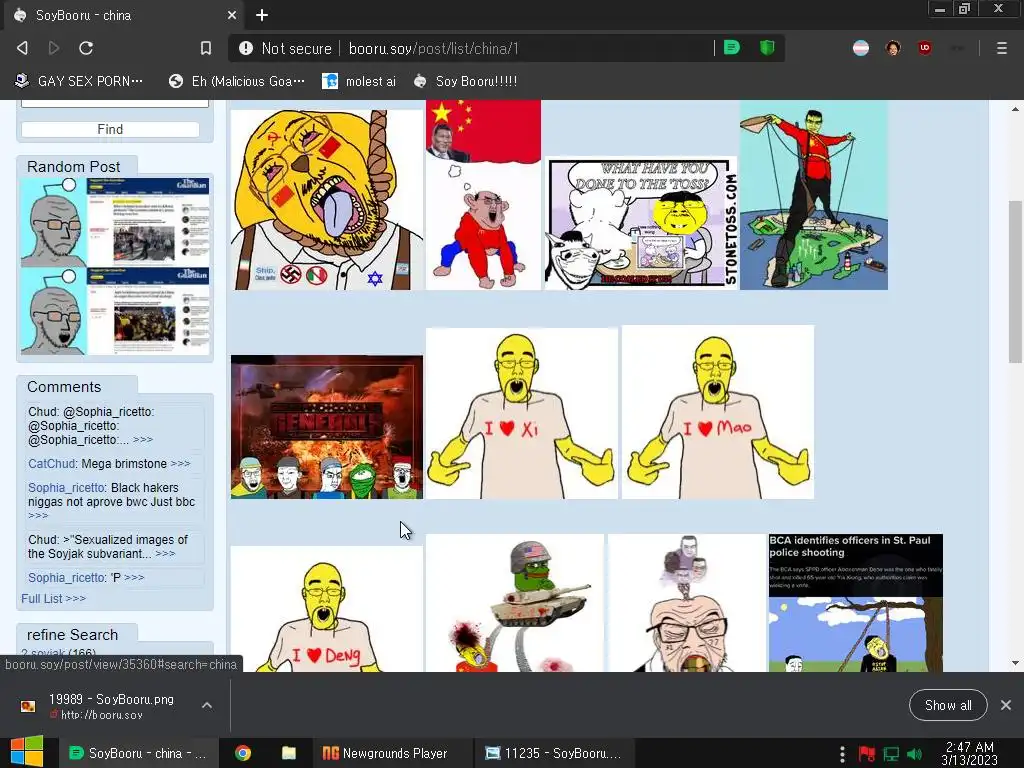Open the puppet giant over island thumbnail
This screenshot has height=768, width=1024.
(814, 195)
